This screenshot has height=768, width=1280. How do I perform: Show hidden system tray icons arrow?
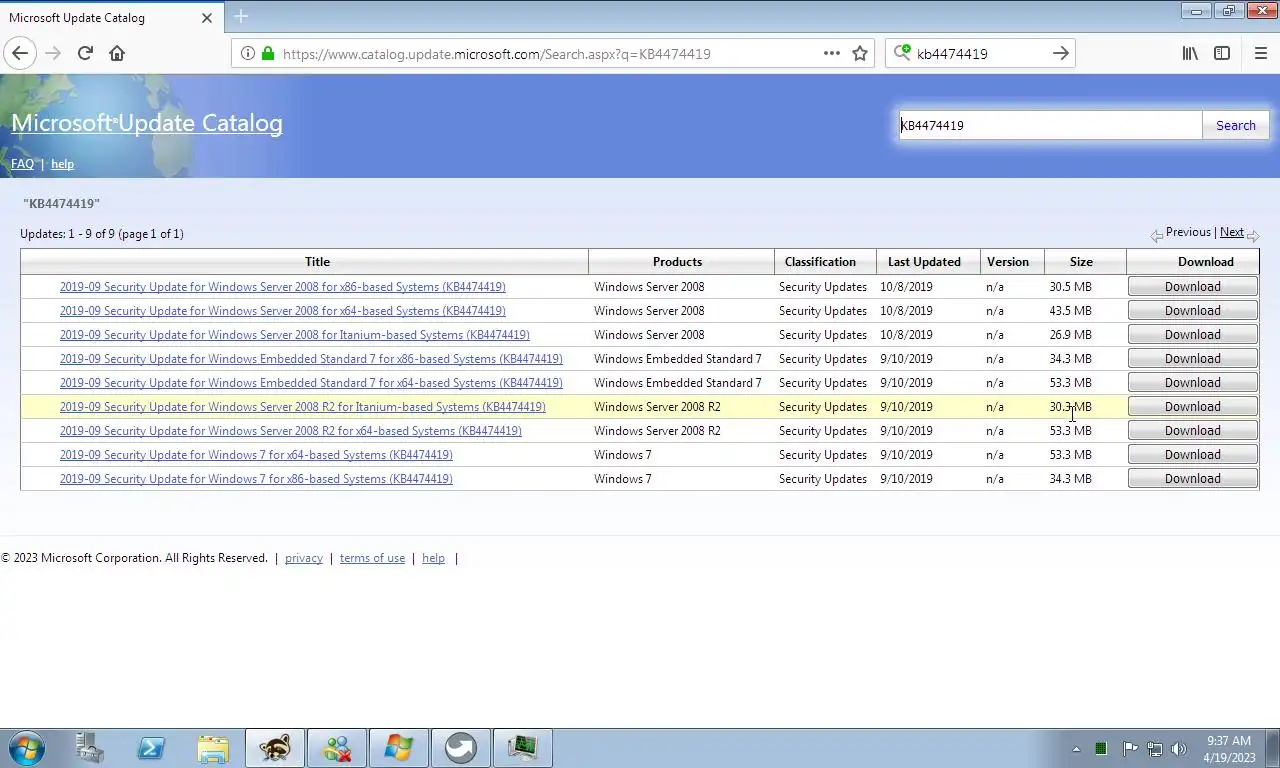pos(1076,748)
